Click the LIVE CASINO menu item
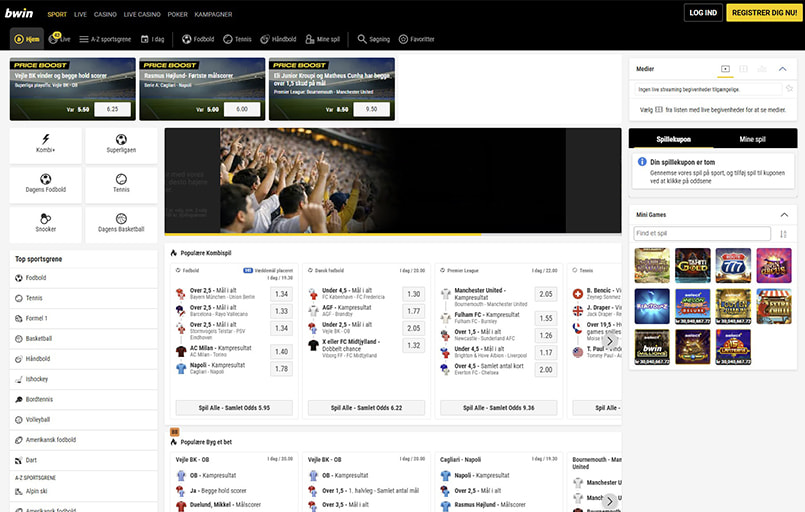 click(142, 14)
